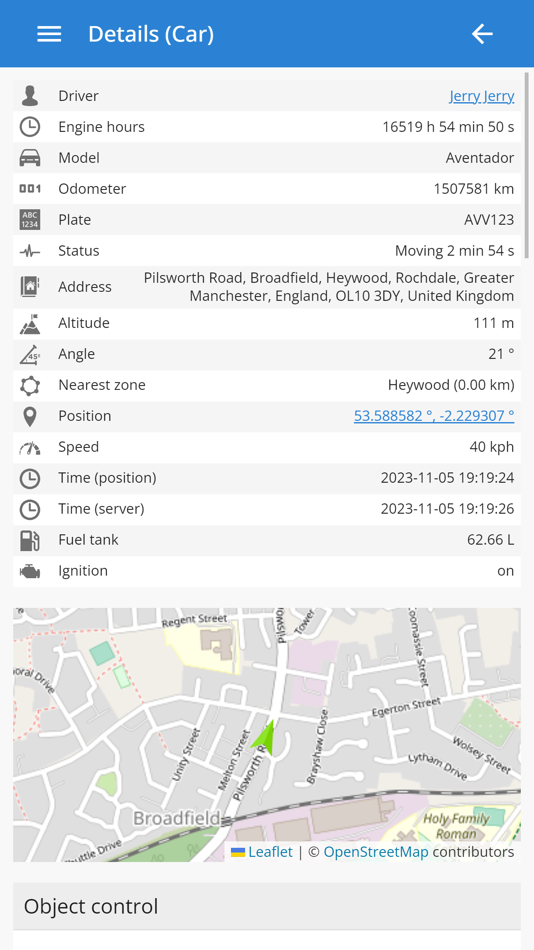The width and height of the screenshot is (534, 950).
Task: Click the fuel tank value 62.66 L
Action: click(490, 539)
